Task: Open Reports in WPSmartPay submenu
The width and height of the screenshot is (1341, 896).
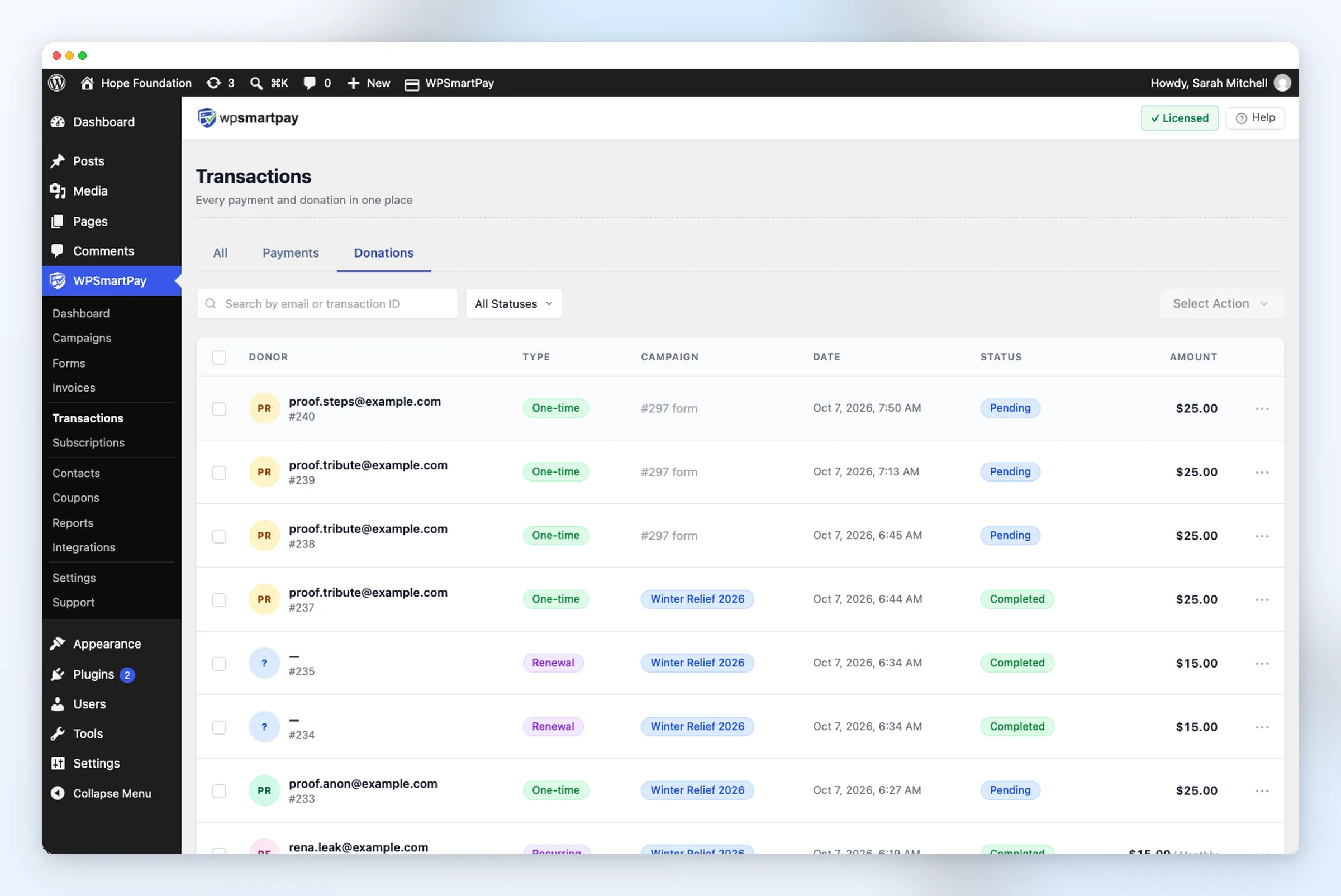Action: 73,523
